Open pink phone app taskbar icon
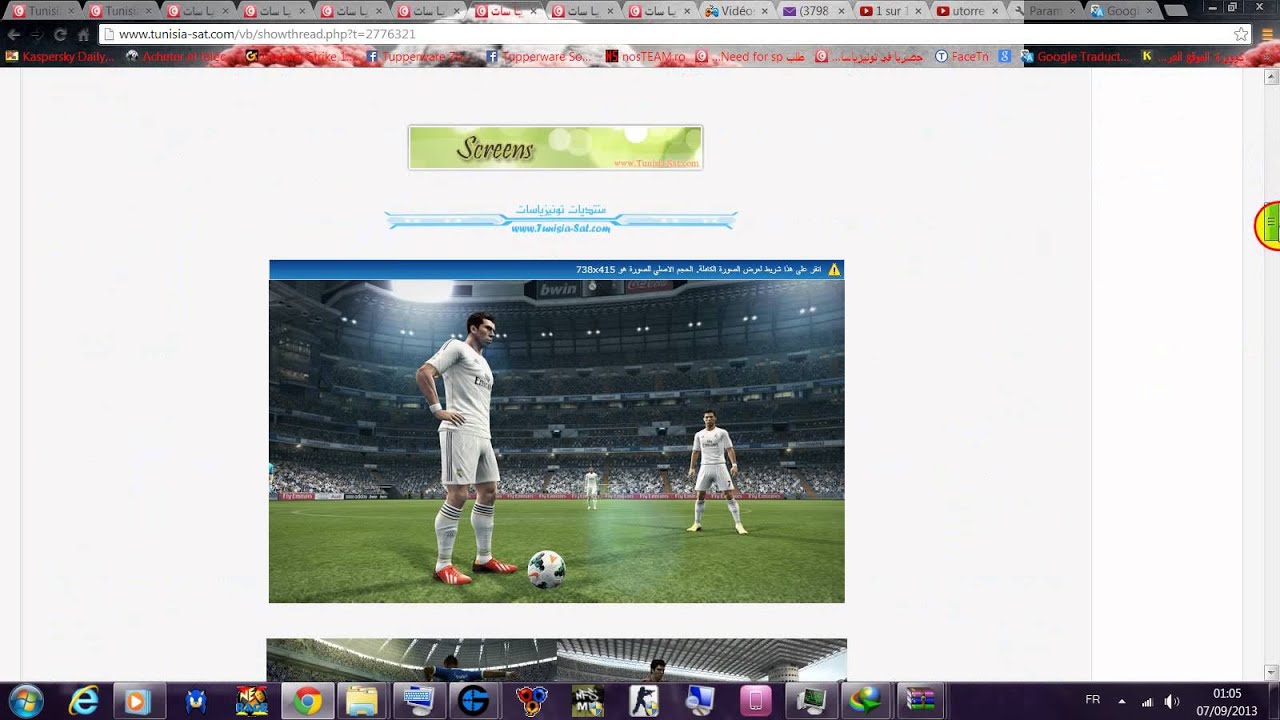Viewport: 1280px width, 720px height. 755,700
